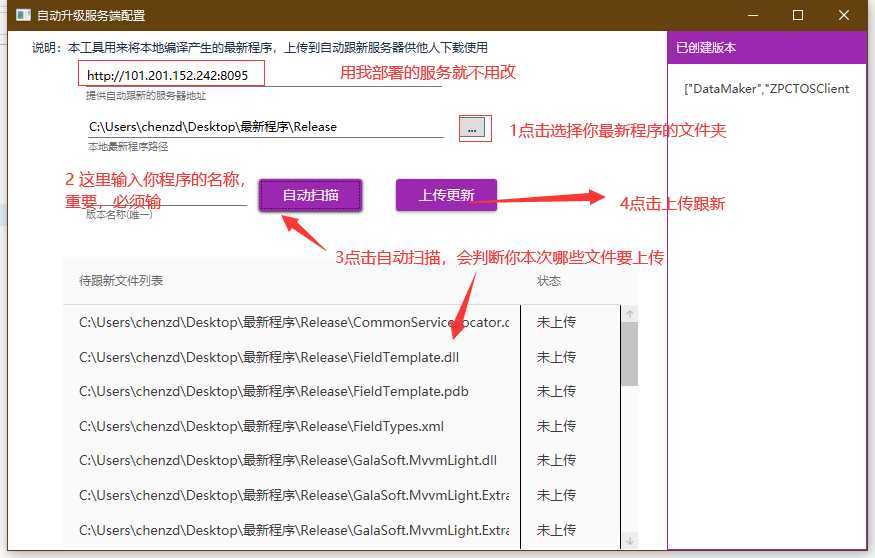Image resolution: width=875 pixels, height=558 pixels.
Task: Click the 自动扫描 button
Action: tap(311, 195)
